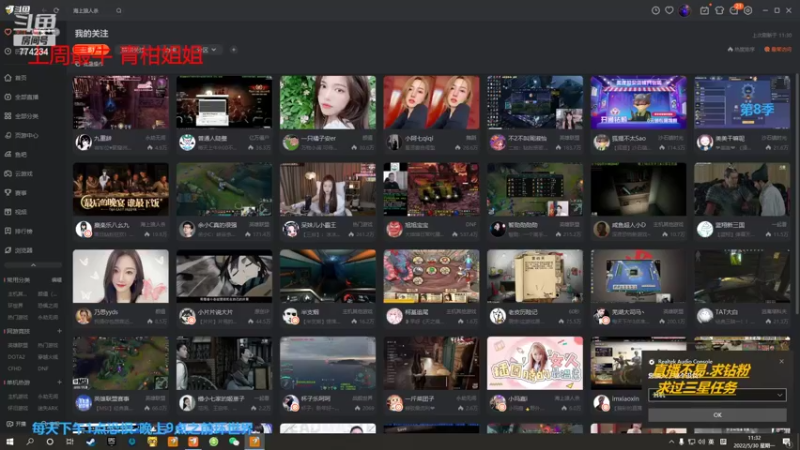Image resolution: width=800 pixels, height=450 pixels.
Task: Open the dropdown in Realtek Audio Console popup
Action: click(x=717, y=395)
